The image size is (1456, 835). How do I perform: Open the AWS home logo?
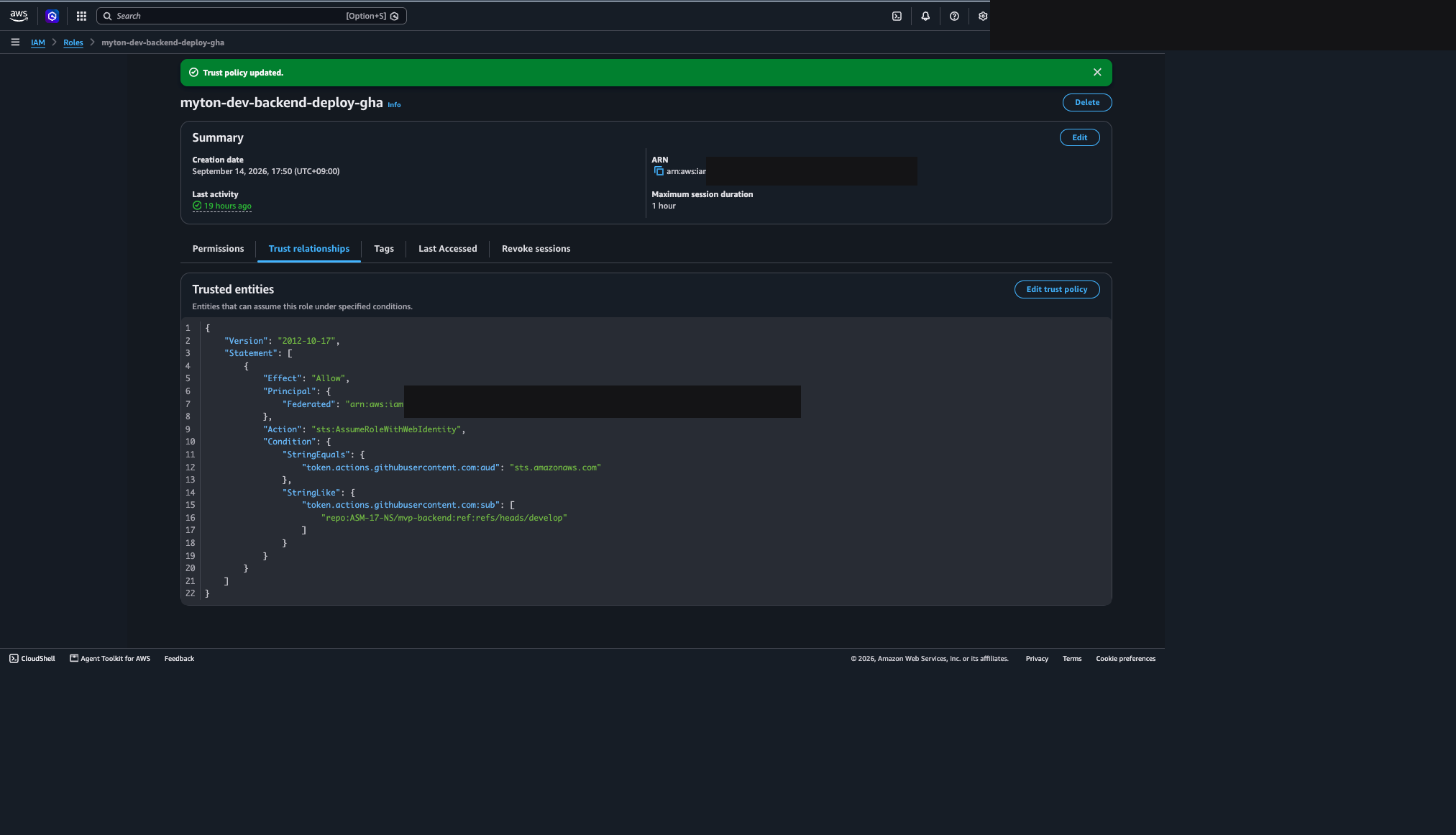point(19,16)
